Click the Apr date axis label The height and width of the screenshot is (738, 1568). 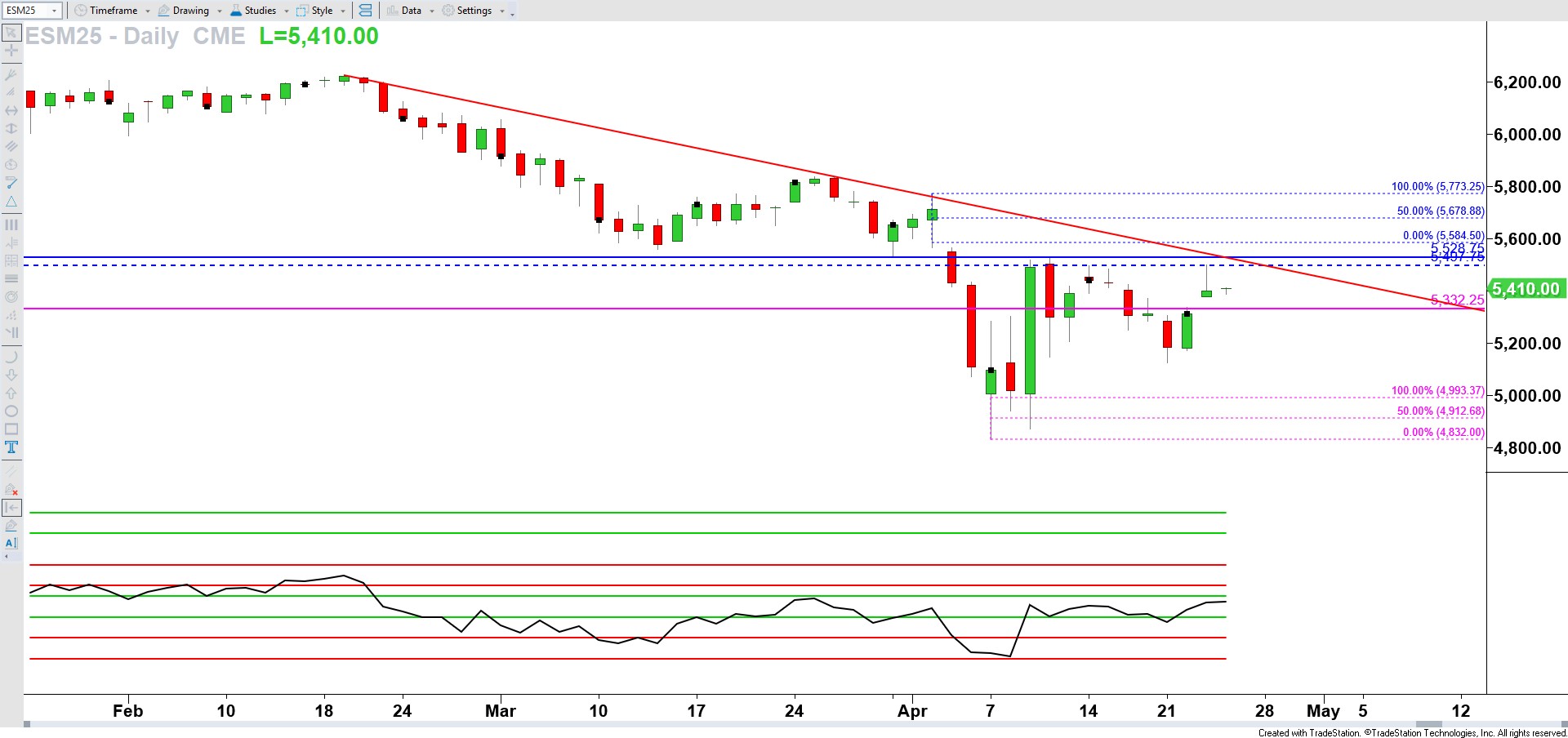point(912,711)
